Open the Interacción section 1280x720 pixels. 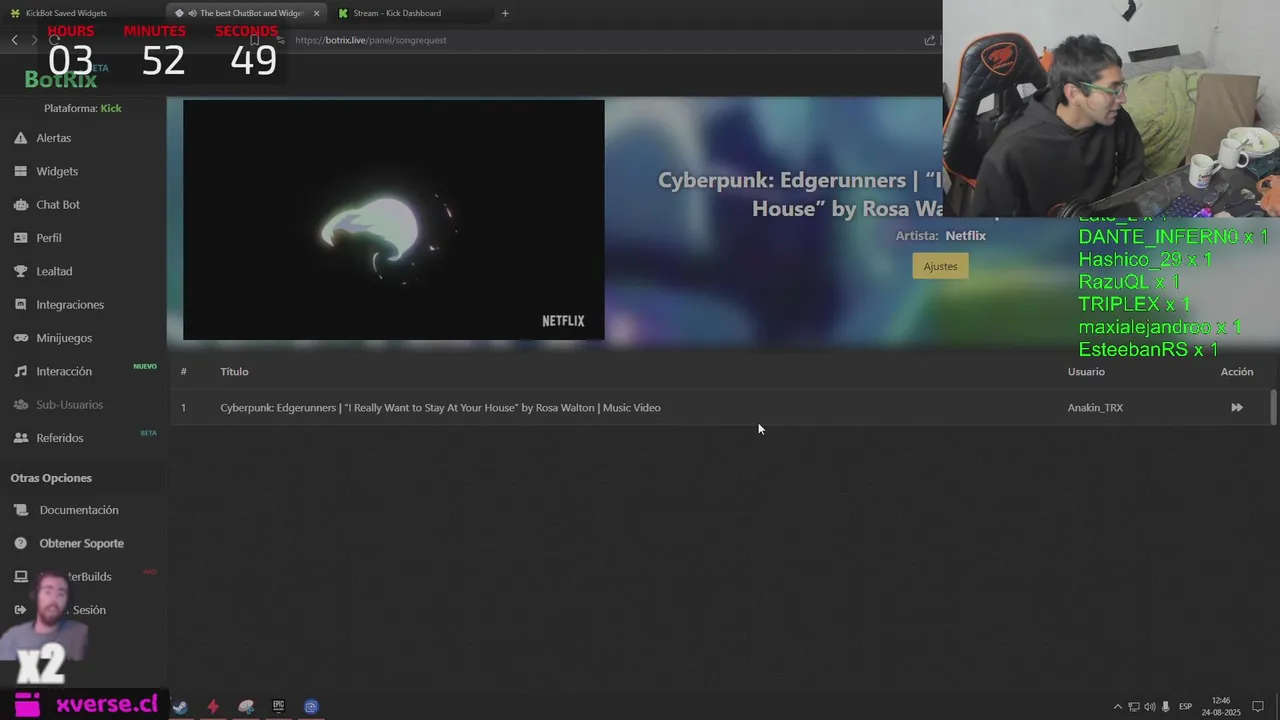pyautogui.click(x=64, y=371)
